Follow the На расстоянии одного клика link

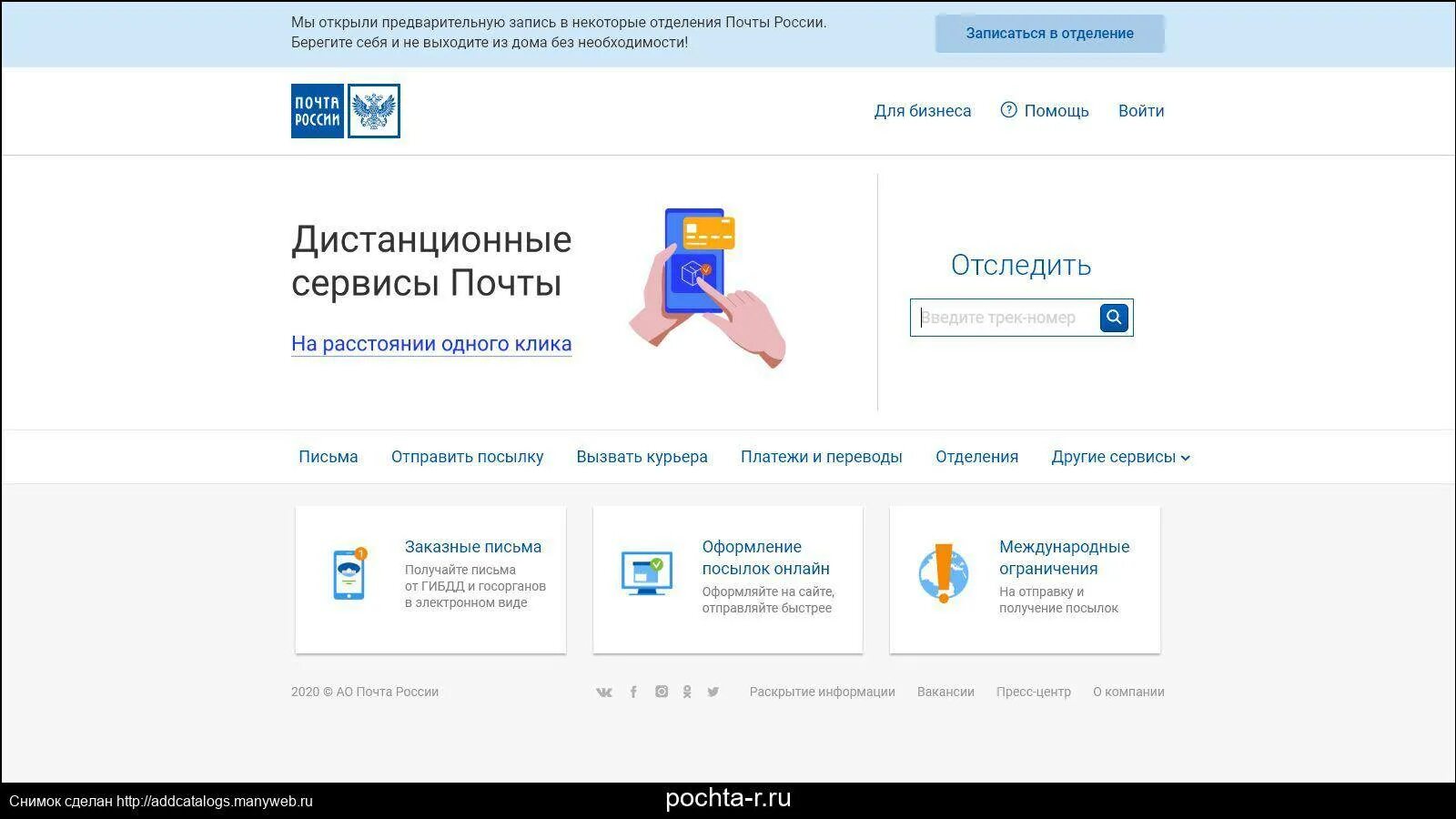click(431, 344)
